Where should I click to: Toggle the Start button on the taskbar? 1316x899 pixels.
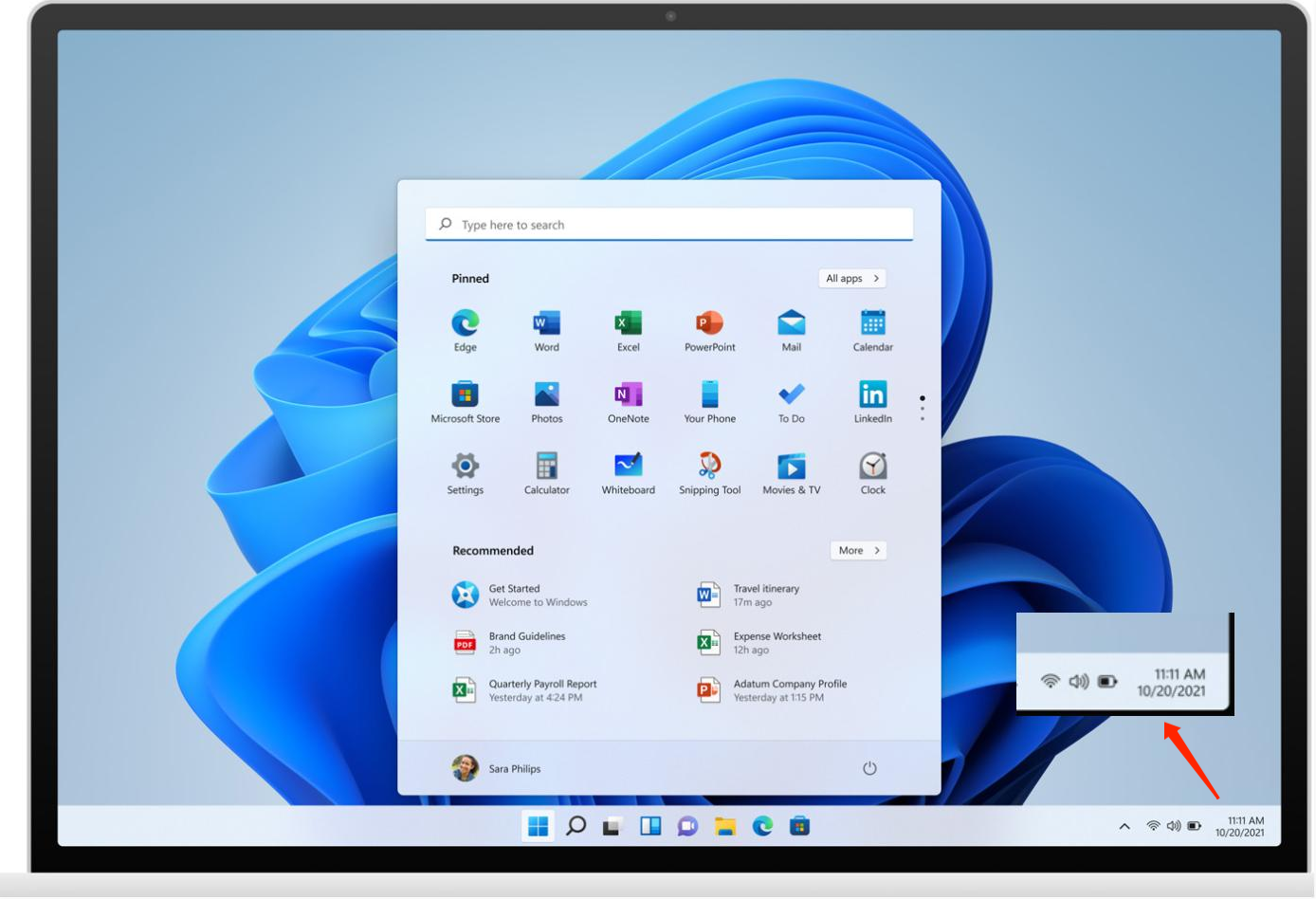pos(538,827)
